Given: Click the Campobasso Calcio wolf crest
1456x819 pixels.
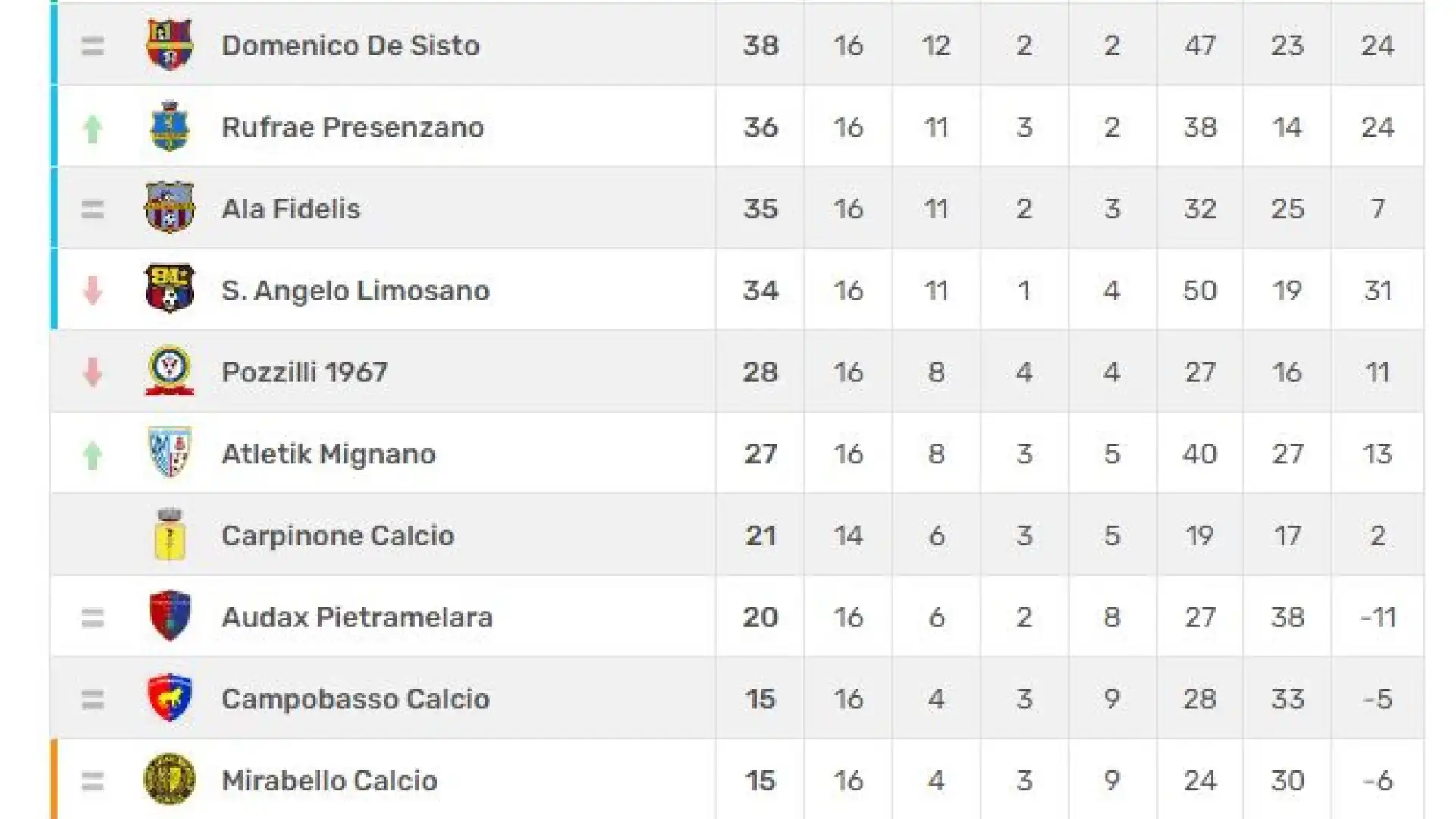Looking at the screenshot, I should coord(170,698).
